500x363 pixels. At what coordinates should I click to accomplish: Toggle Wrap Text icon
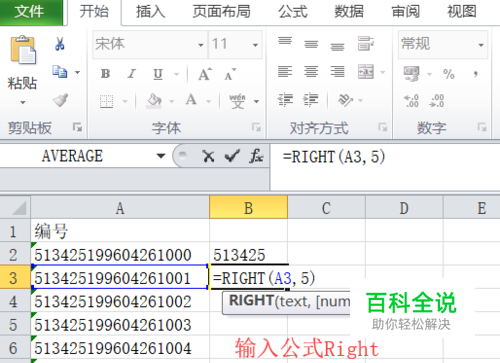tap(366, 44)
